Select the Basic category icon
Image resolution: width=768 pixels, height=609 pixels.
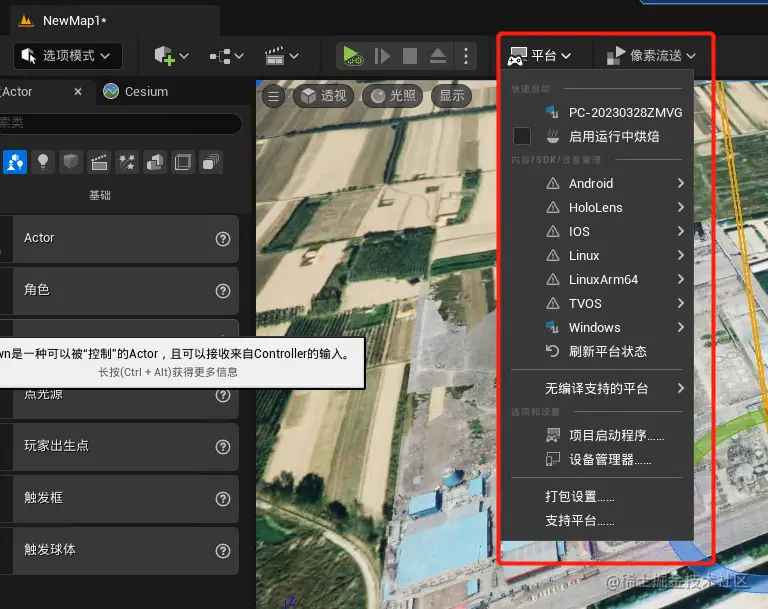(15, 162)
